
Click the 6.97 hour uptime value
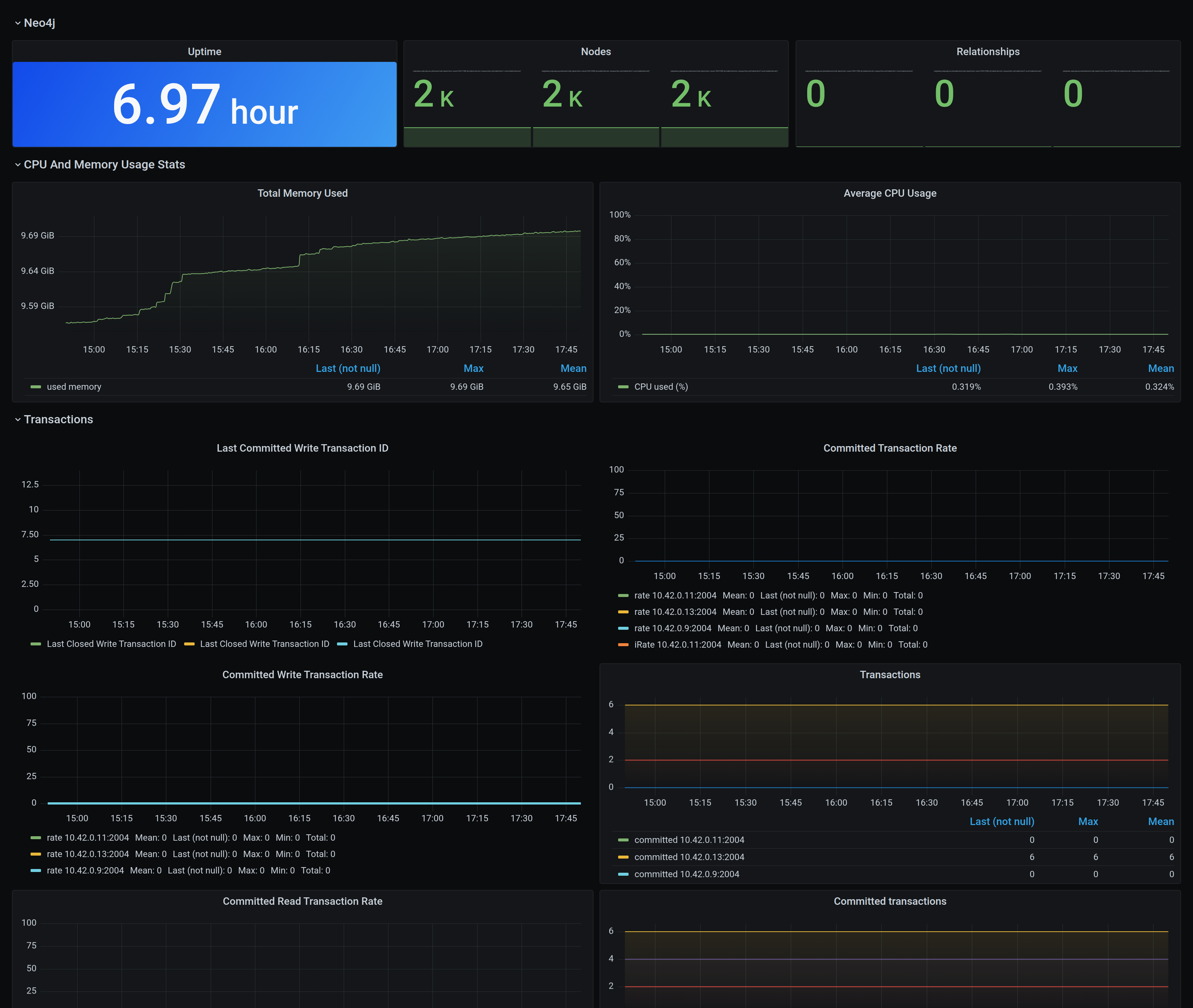pyautogui.click(x=205, y=105)
